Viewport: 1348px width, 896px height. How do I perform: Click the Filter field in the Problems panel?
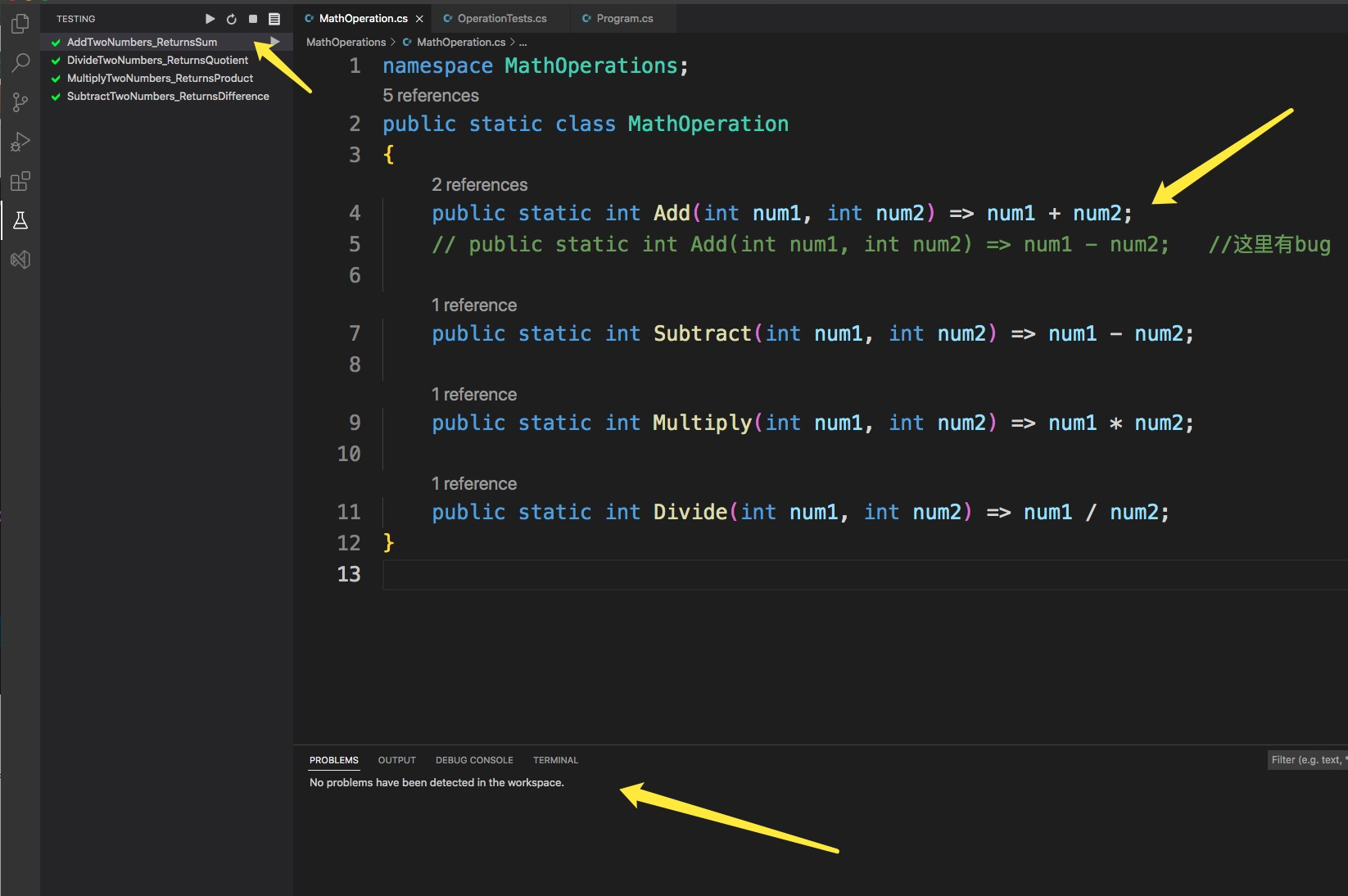(x=1305, y=760)
